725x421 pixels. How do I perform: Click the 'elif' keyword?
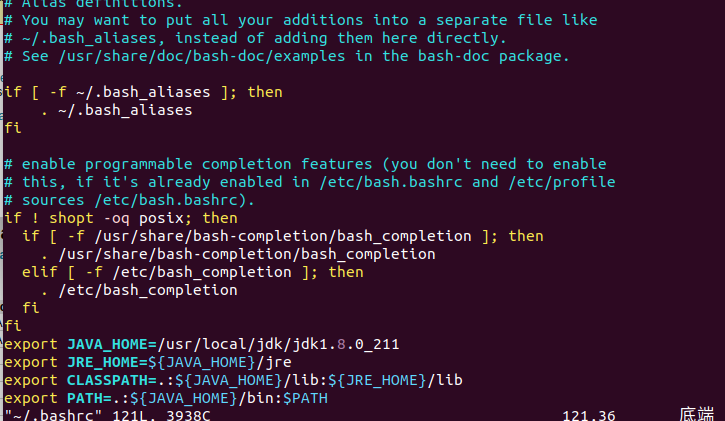pos(40,272)
